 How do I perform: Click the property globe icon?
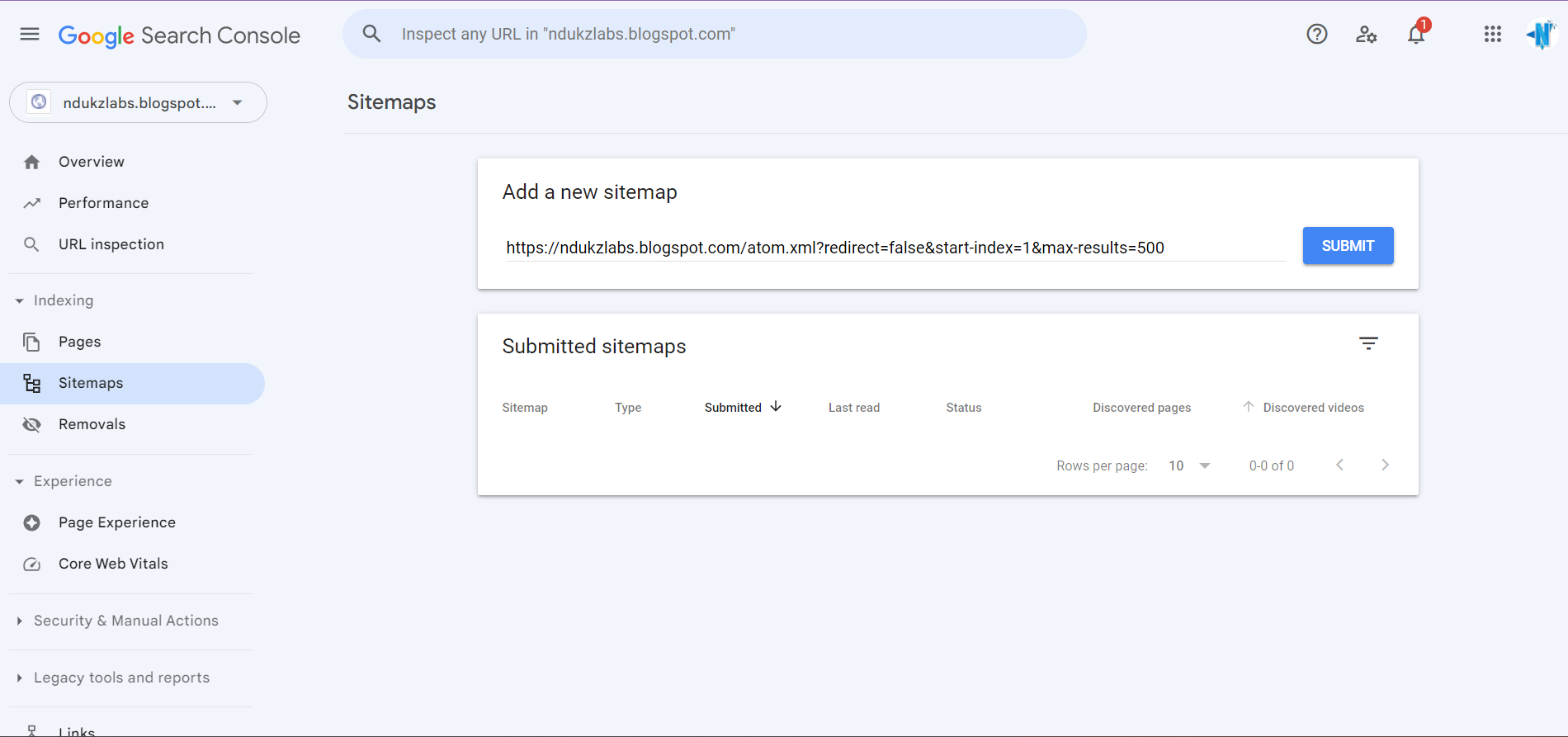39,102
